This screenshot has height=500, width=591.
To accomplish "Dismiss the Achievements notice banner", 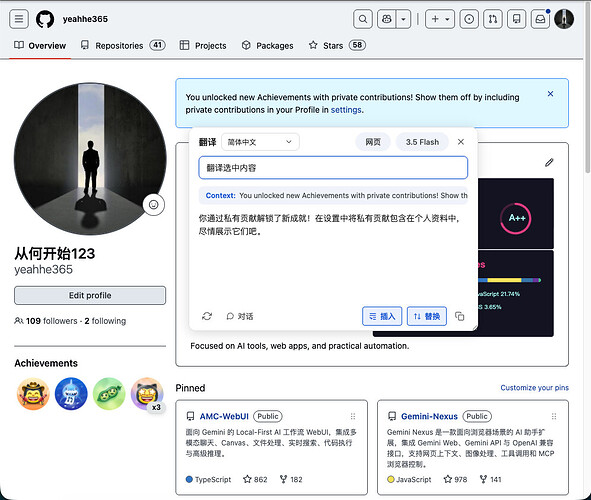I will (x=550, y=93).
